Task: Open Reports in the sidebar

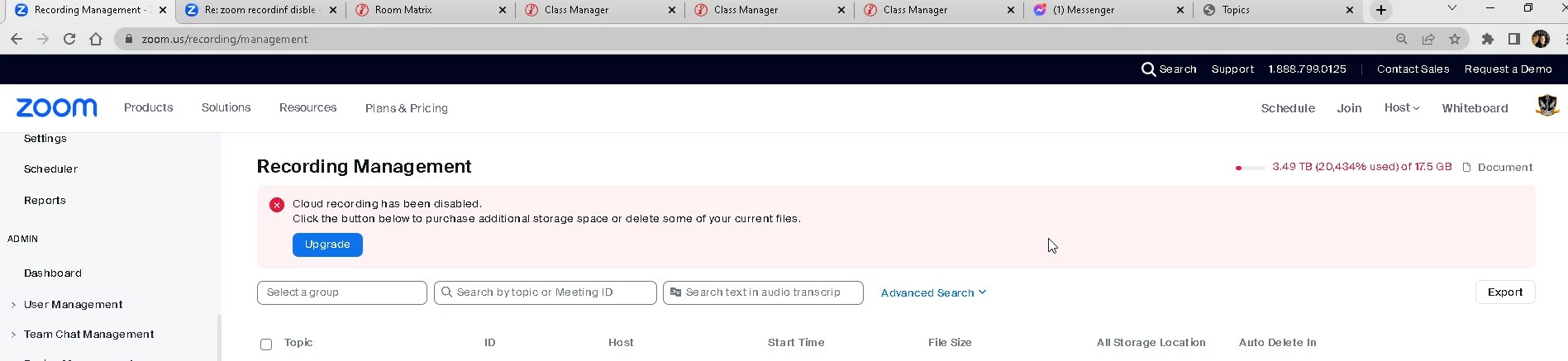Action: pyautogui.click(x=45, y=201)
